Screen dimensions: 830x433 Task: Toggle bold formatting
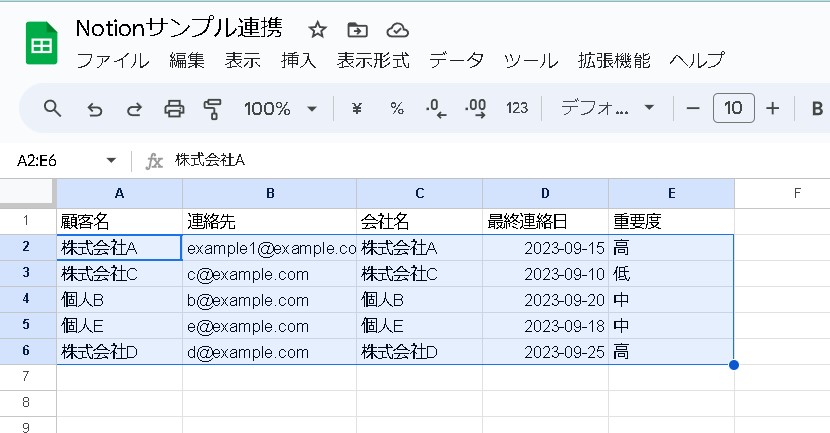coord(817,108)
